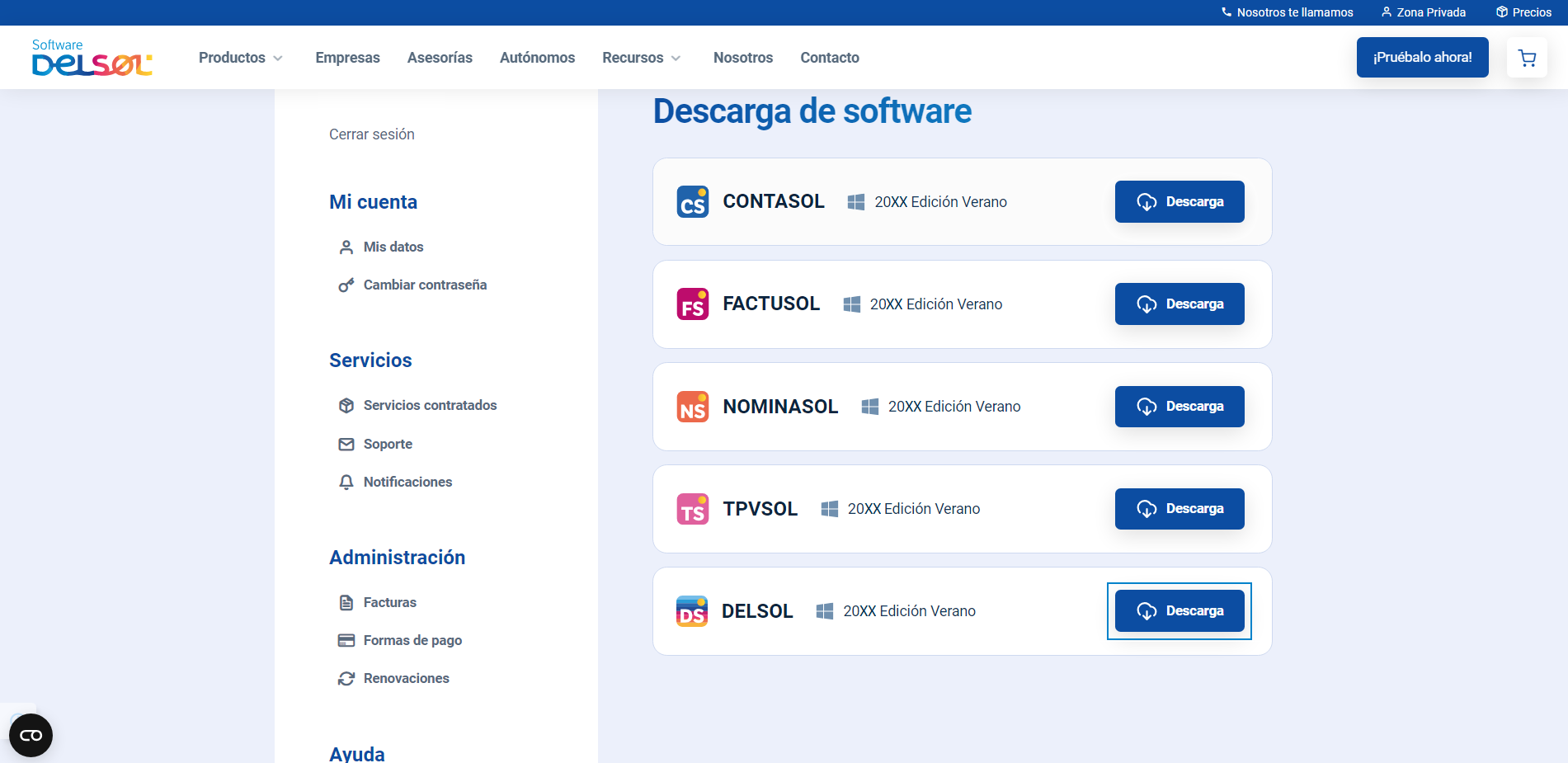The width and height of the screenshot is (1568, 763).
Task: Click the Servicios section heading
Action: pyautogui.click(x=370, y=360)
